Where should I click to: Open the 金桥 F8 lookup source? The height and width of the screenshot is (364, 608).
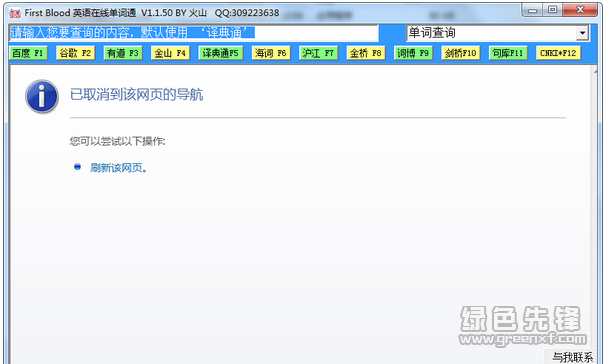click(366, 53)
